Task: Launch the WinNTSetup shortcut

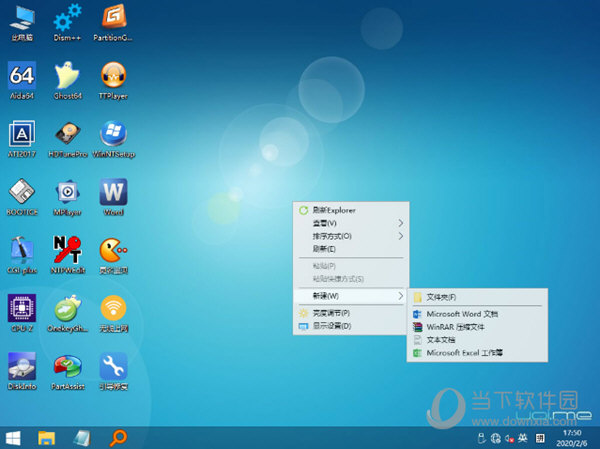Action: pos(114,133)
